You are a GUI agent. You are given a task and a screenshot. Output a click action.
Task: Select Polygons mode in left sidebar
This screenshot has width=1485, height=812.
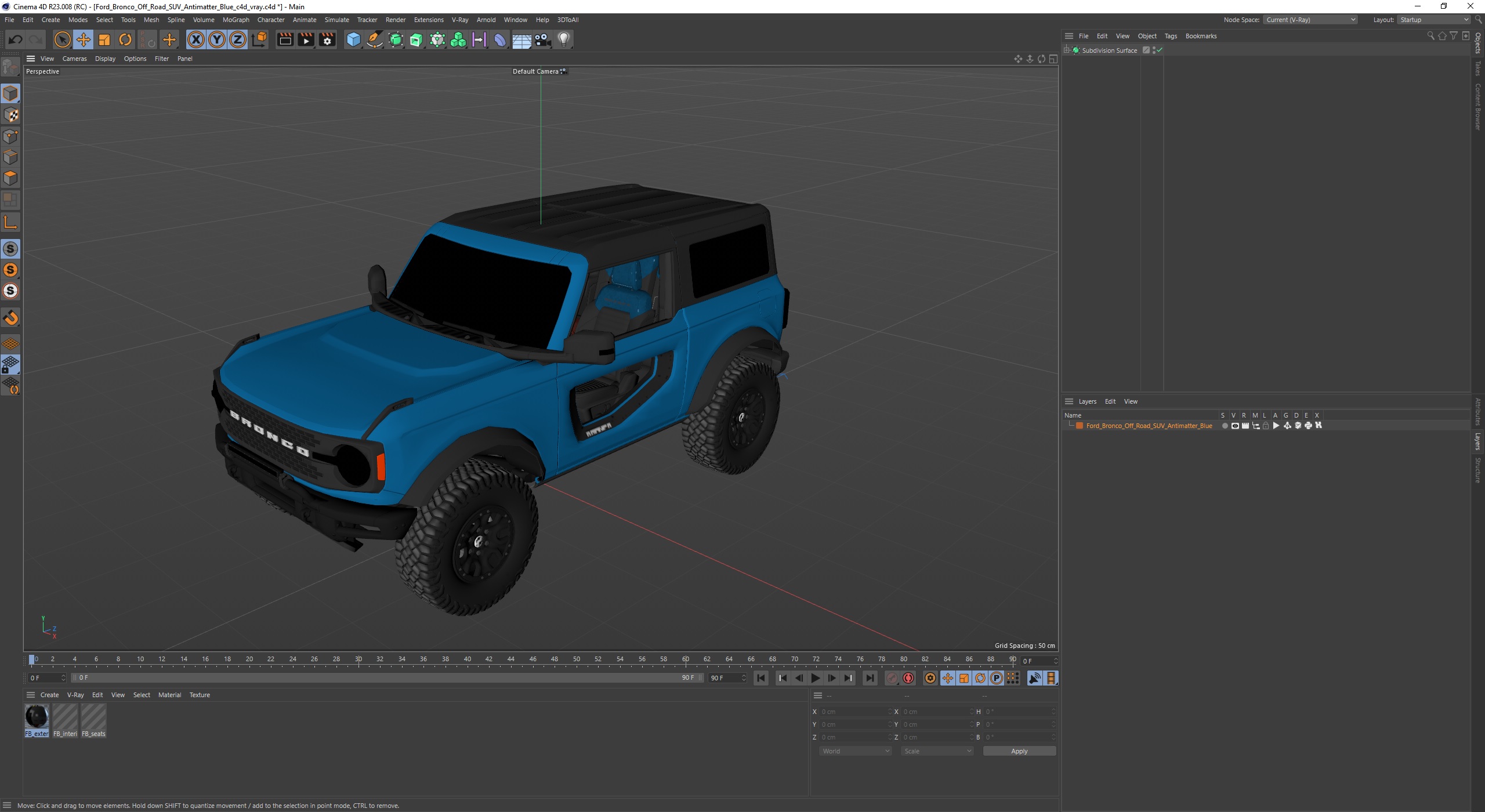[10, 178]
